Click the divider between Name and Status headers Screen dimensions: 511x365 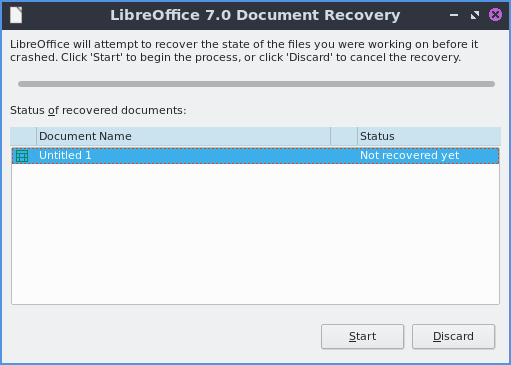(x=331, y=136)
